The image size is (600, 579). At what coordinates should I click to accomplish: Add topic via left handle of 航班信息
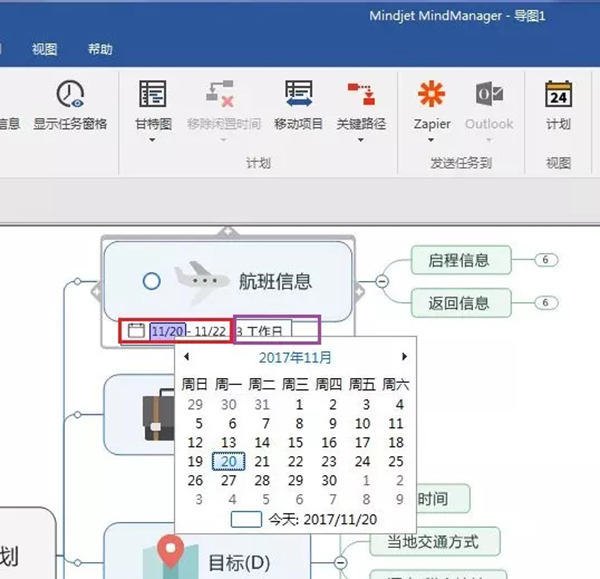click(96, 292)
